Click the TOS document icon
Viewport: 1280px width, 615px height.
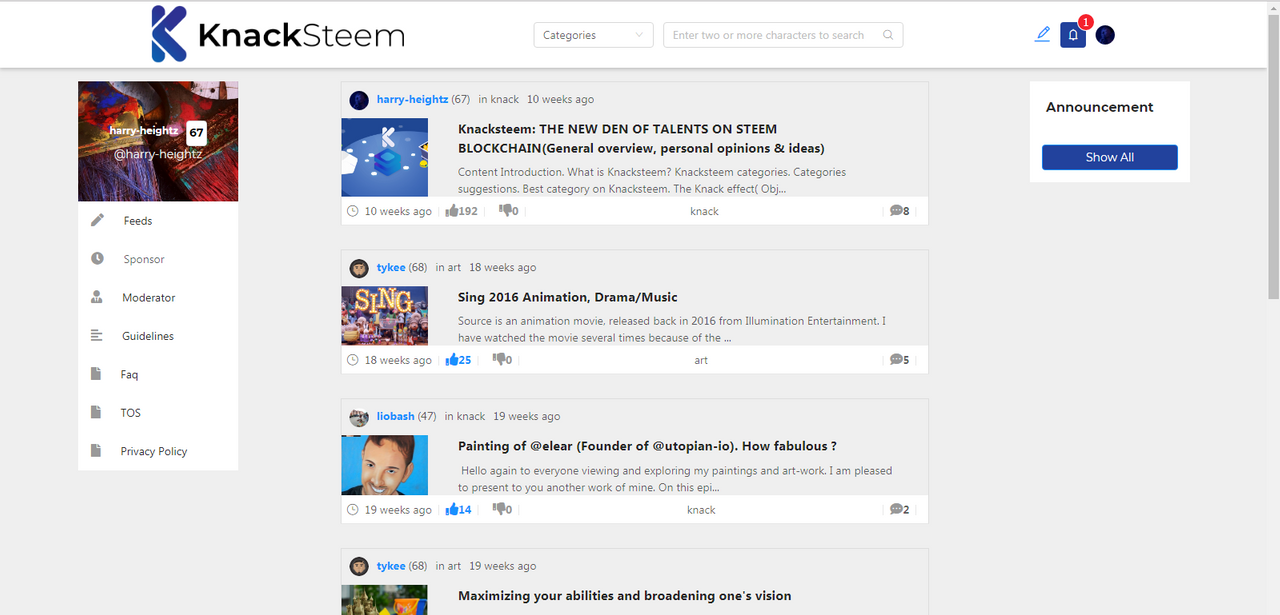(x=97, y=412)
